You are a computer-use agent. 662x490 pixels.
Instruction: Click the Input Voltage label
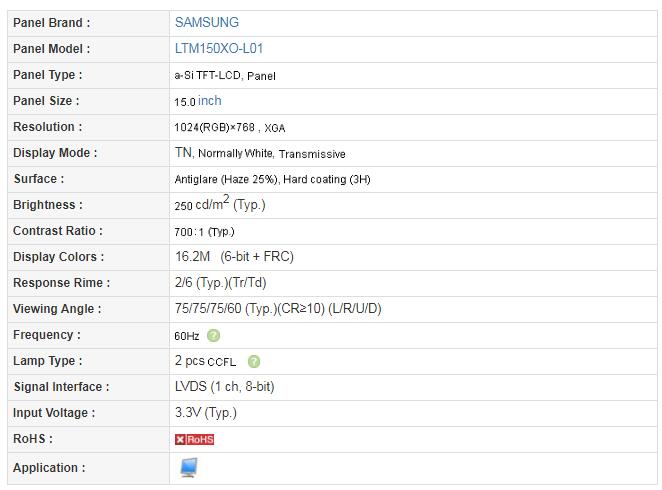[x=54, y=413]
